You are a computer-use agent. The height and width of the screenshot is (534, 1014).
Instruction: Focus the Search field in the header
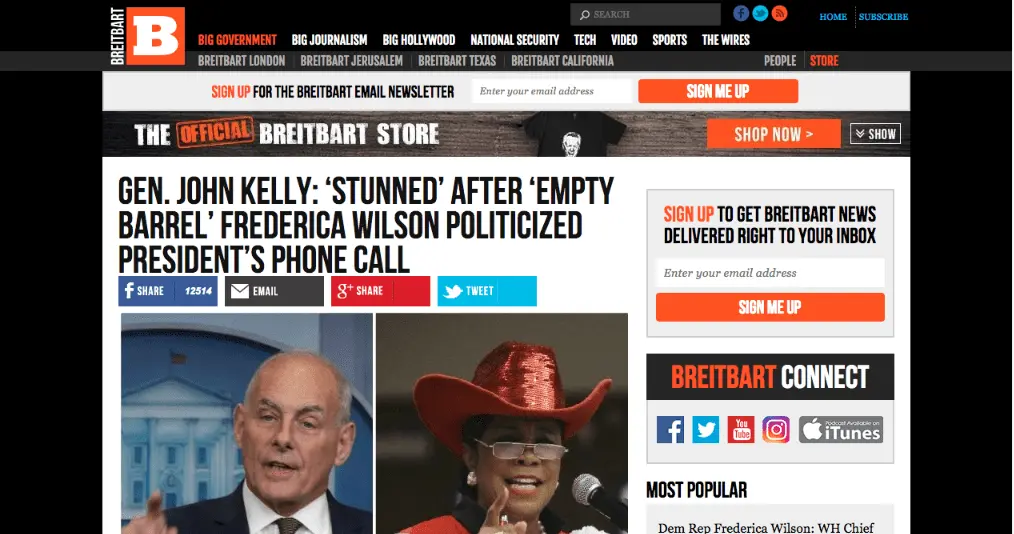point(645,14)
